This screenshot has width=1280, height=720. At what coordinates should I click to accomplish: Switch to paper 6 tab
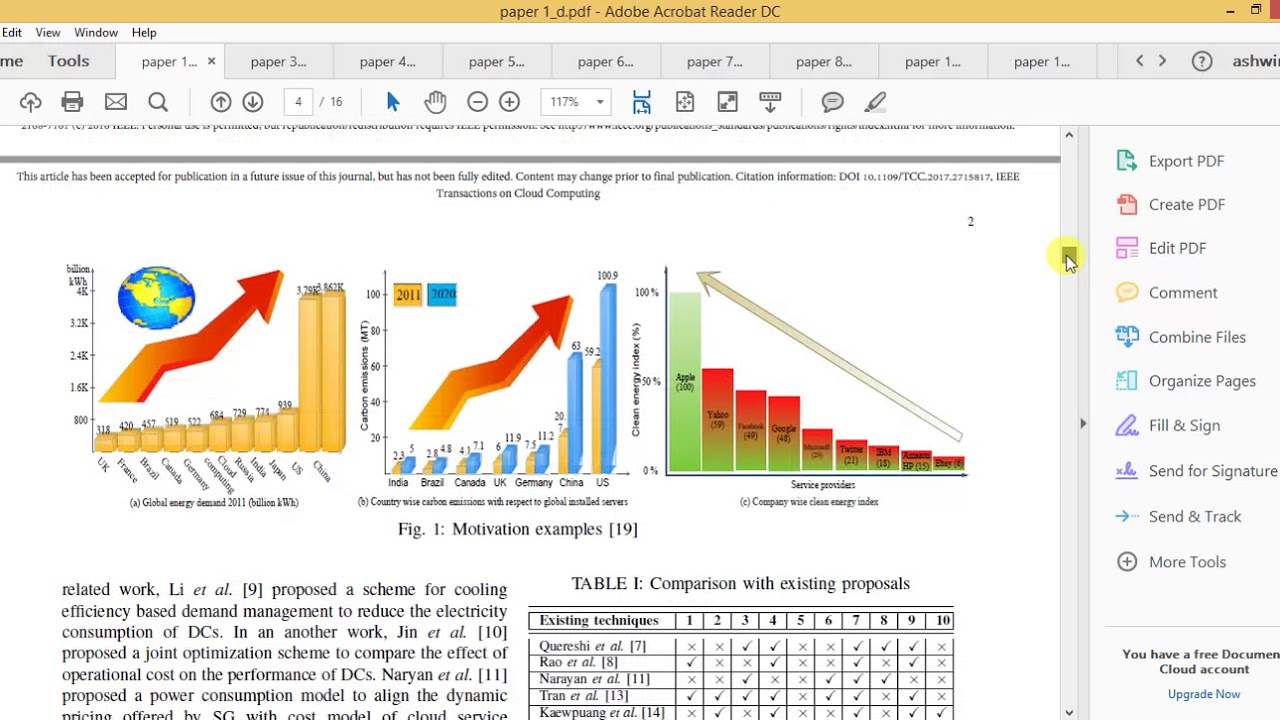click(606, 62)
